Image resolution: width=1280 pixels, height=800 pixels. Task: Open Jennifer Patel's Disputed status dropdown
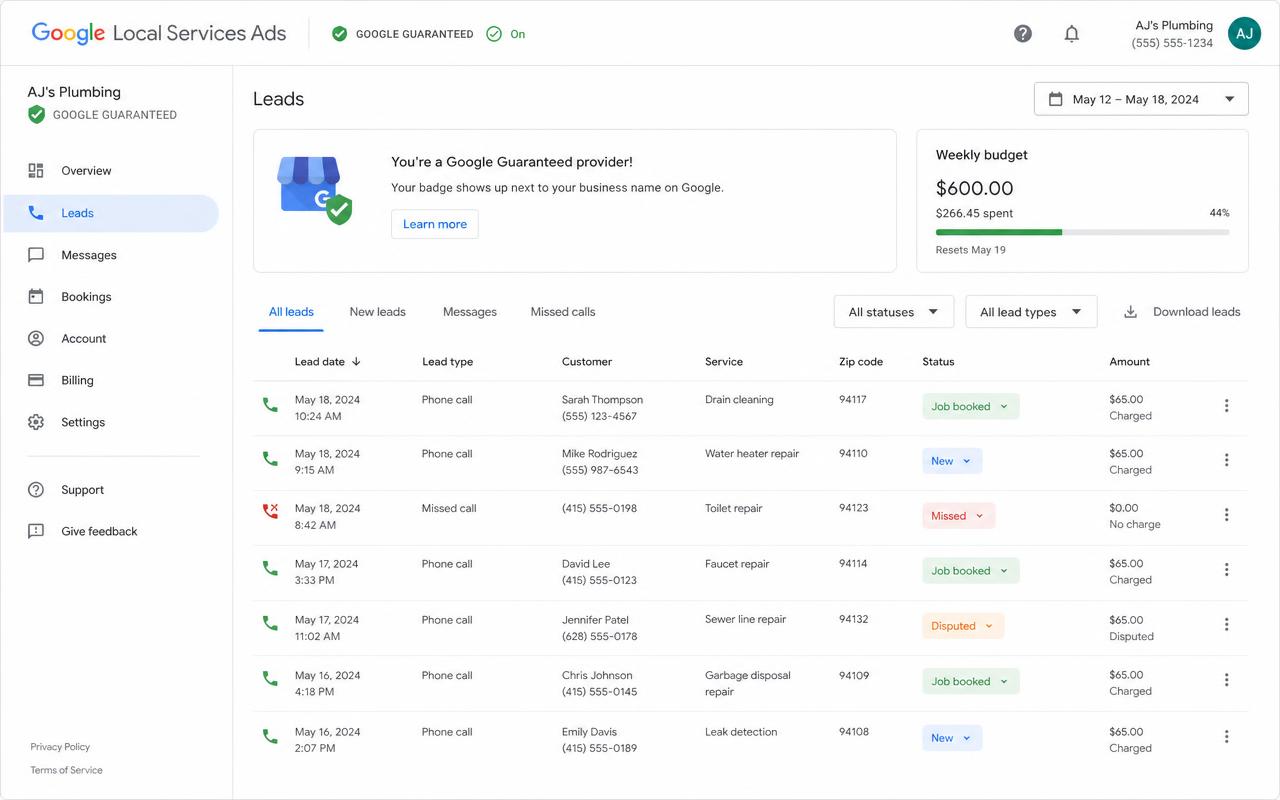[963, 626]
